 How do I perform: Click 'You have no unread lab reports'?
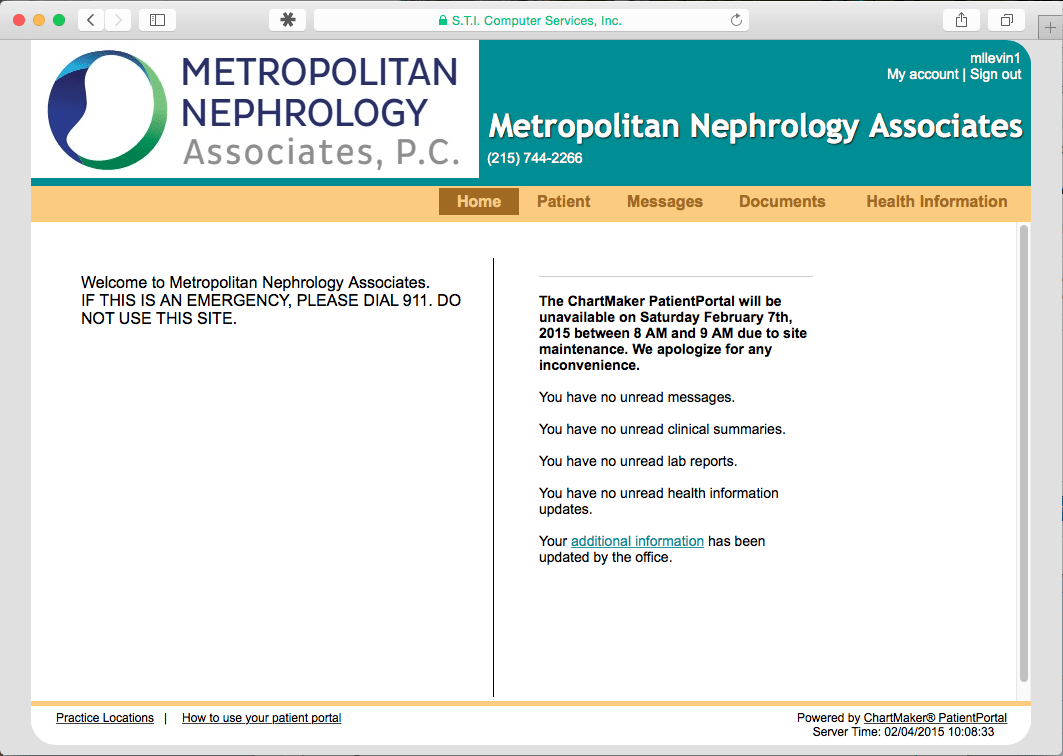638,461
